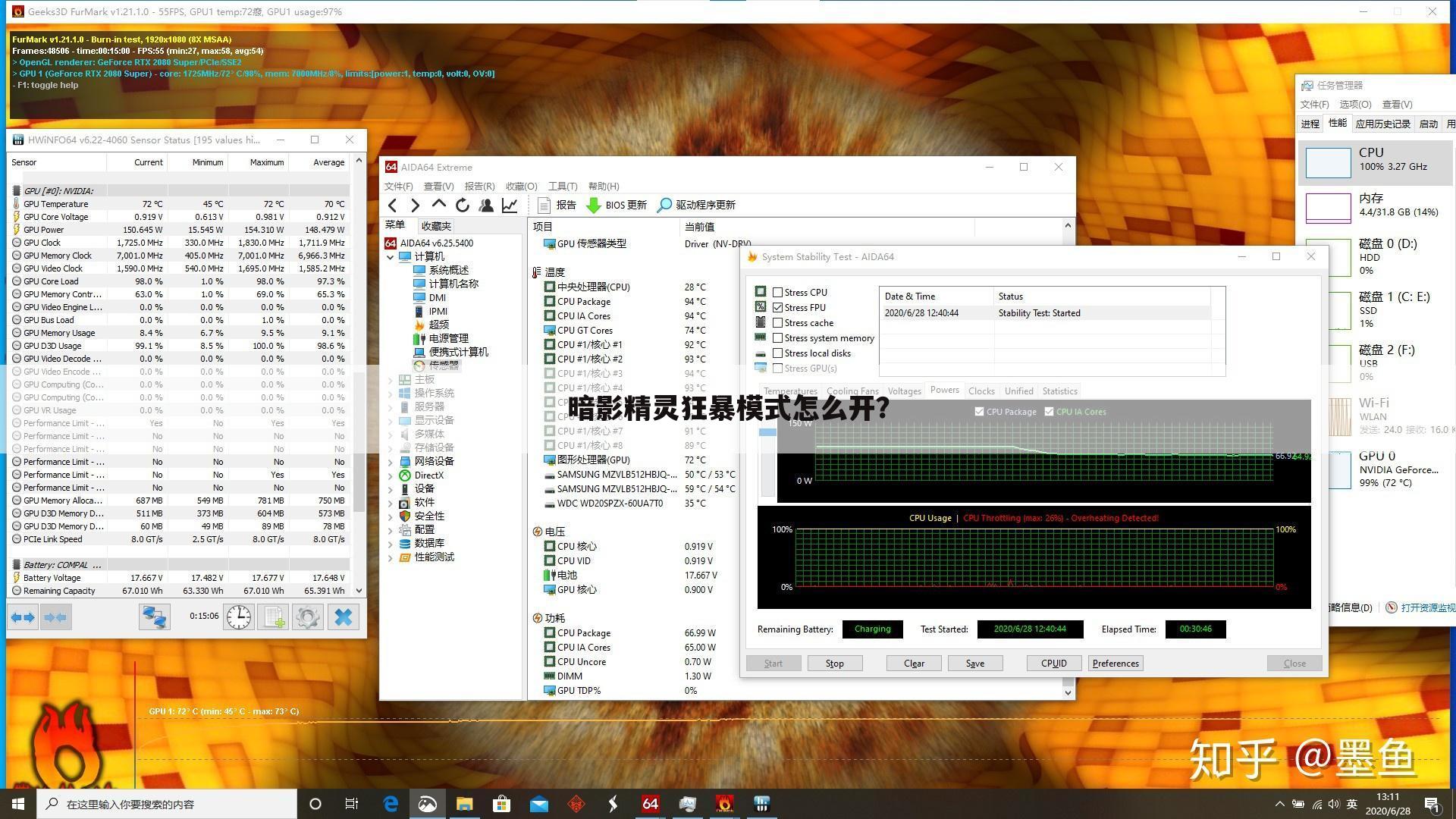Collapse 计算机 tree node

coord(391,257)
